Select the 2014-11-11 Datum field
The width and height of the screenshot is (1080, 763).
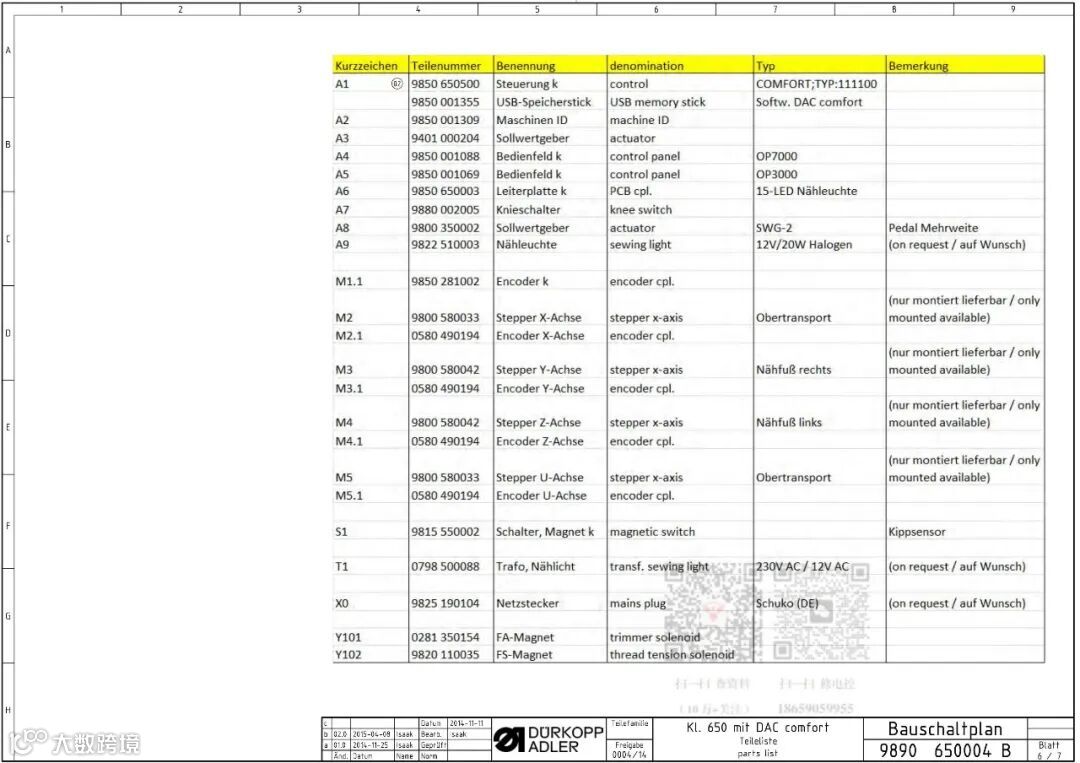click(466, 723)
